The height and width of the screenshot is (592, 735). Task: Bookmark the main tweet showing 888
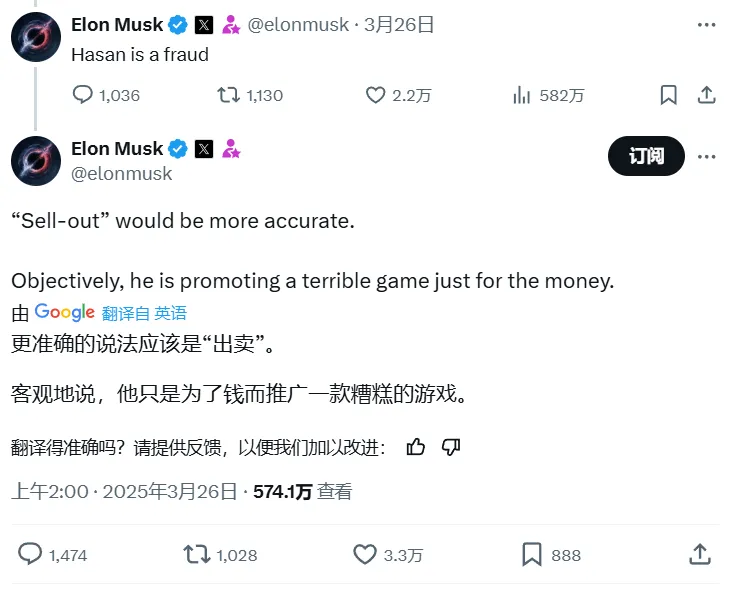pyautogui.click(x=532, y=554)
